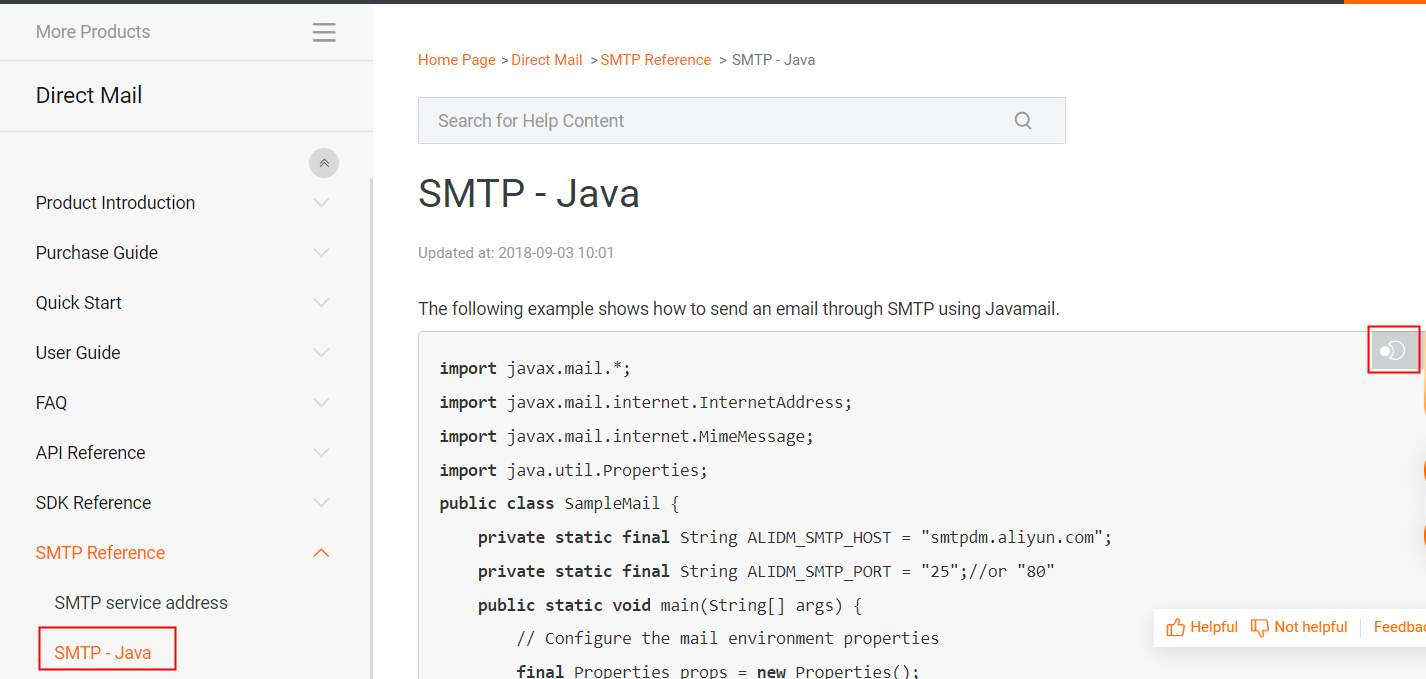Image resolution: width=1426 pixels, height=679 pixels.
Task: Click the thumbs down Not helpful icon
Action: [1259, 626]
